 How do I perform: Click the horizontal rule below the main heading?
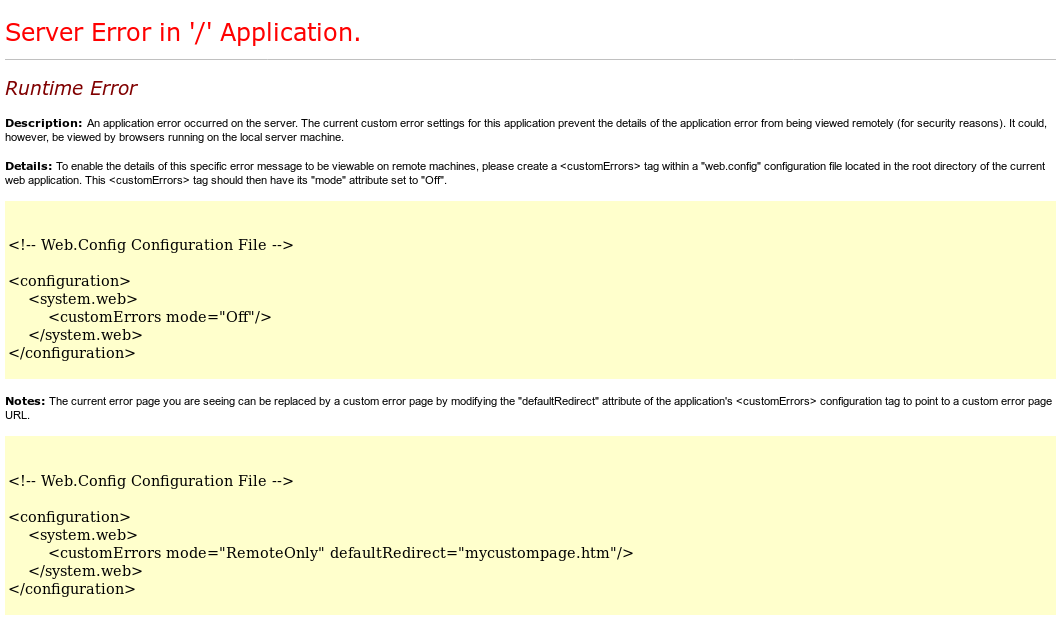pos(528,60)
